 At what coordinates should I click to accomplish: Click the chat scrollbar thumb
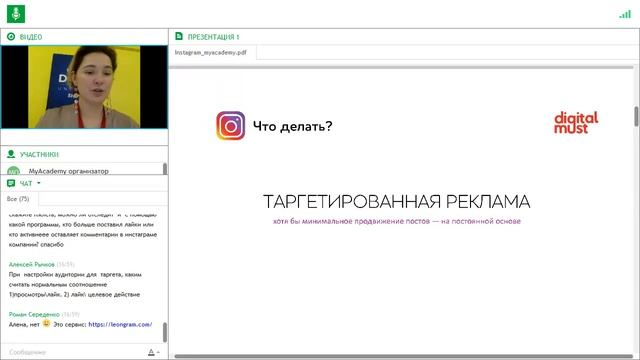tap(165, 332)
